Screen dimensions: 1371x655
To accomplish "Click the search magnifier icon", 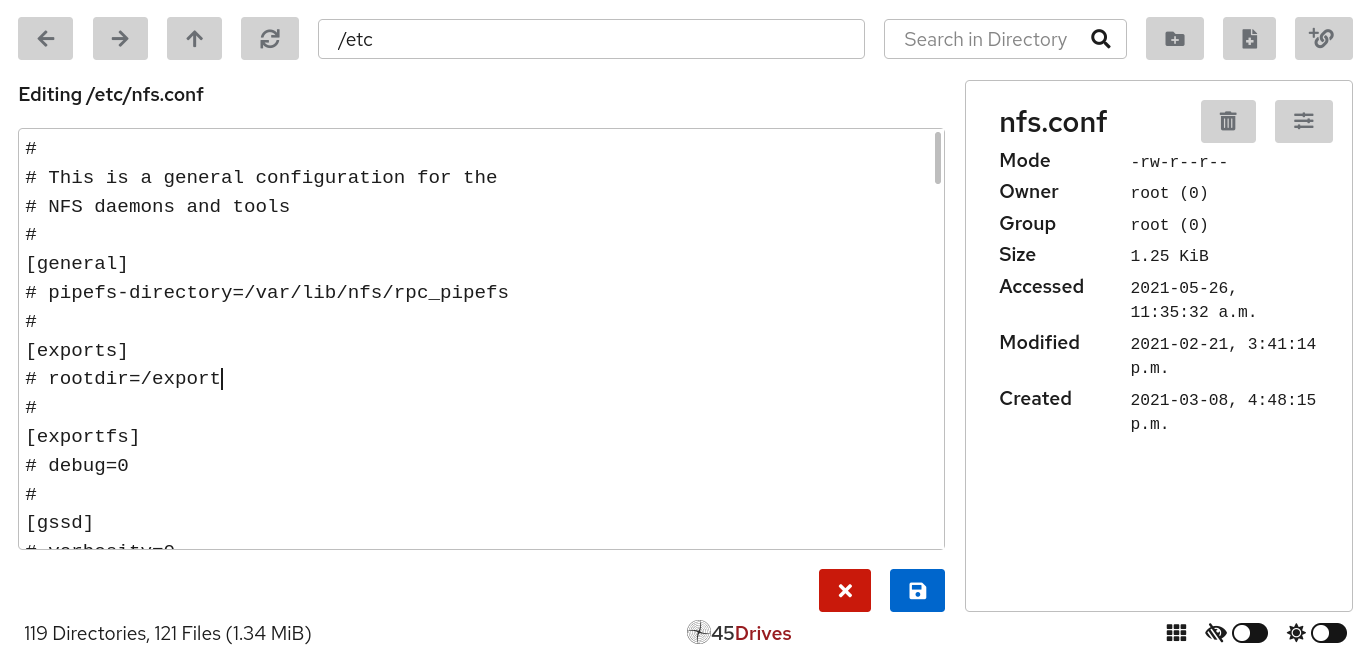I will (x=1101, y=39).
